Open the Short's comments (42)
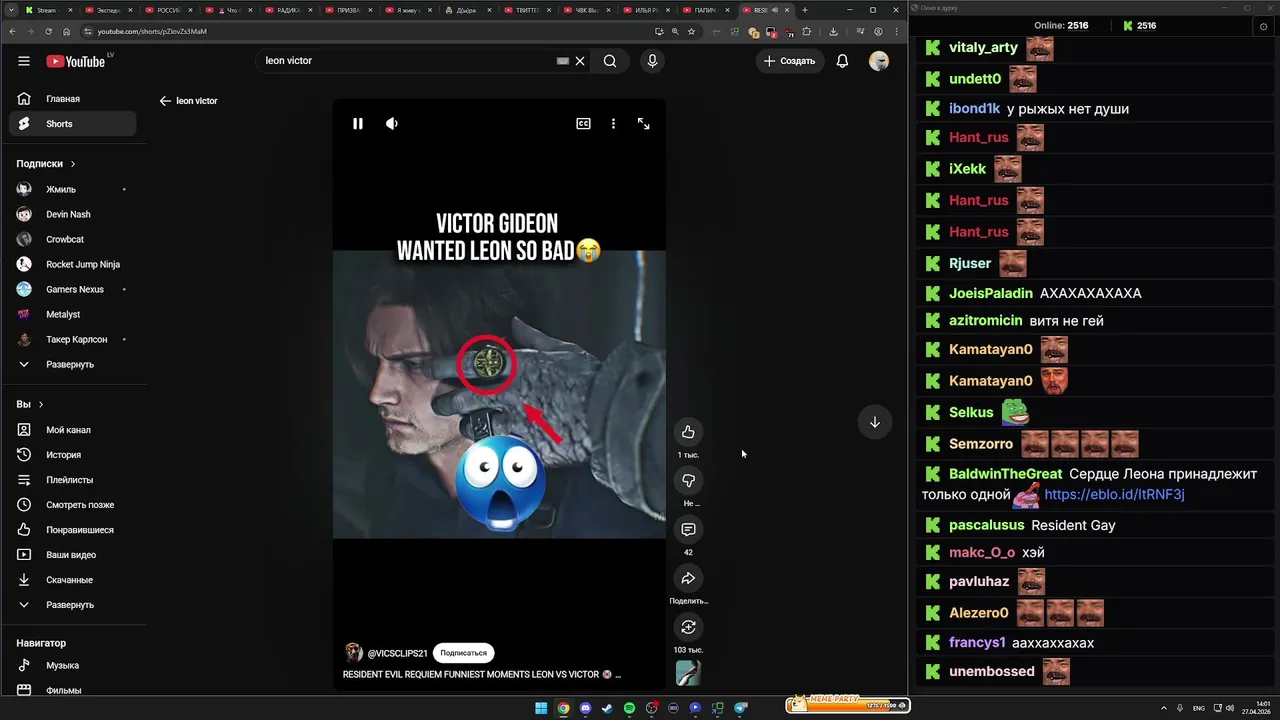The width and height of the screenshot is (1280, 720). click(688, 530)
